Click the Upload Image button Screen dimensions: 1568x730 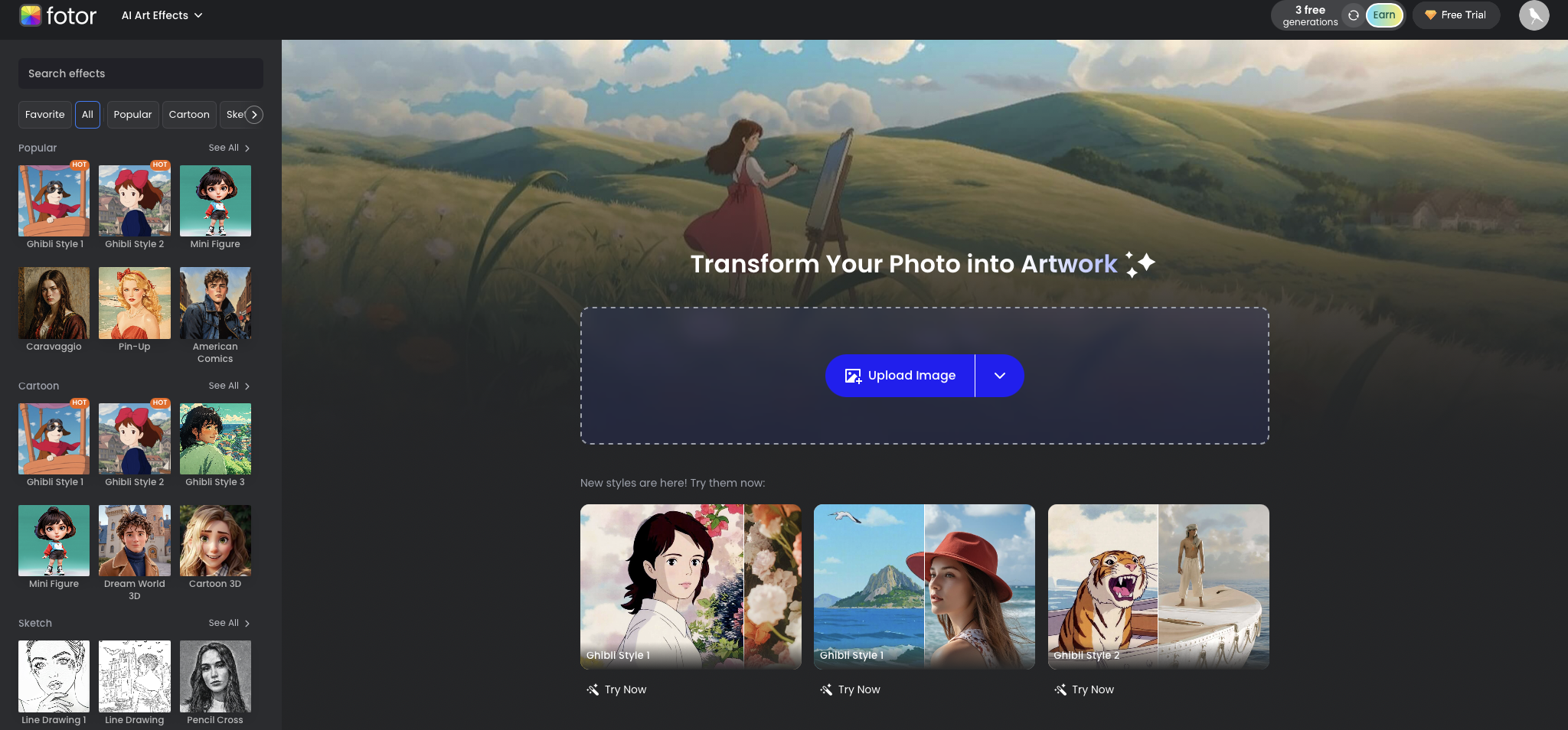click(900, 376)
